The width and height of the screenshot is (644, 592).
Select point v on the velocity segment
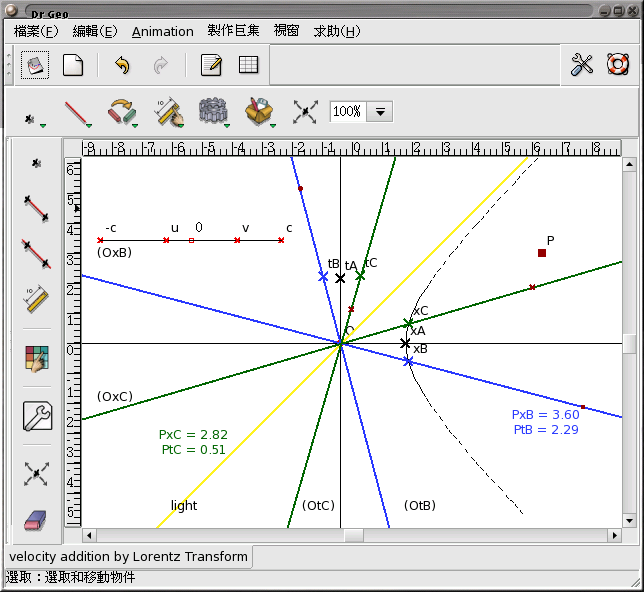click(x=237, y=240)
